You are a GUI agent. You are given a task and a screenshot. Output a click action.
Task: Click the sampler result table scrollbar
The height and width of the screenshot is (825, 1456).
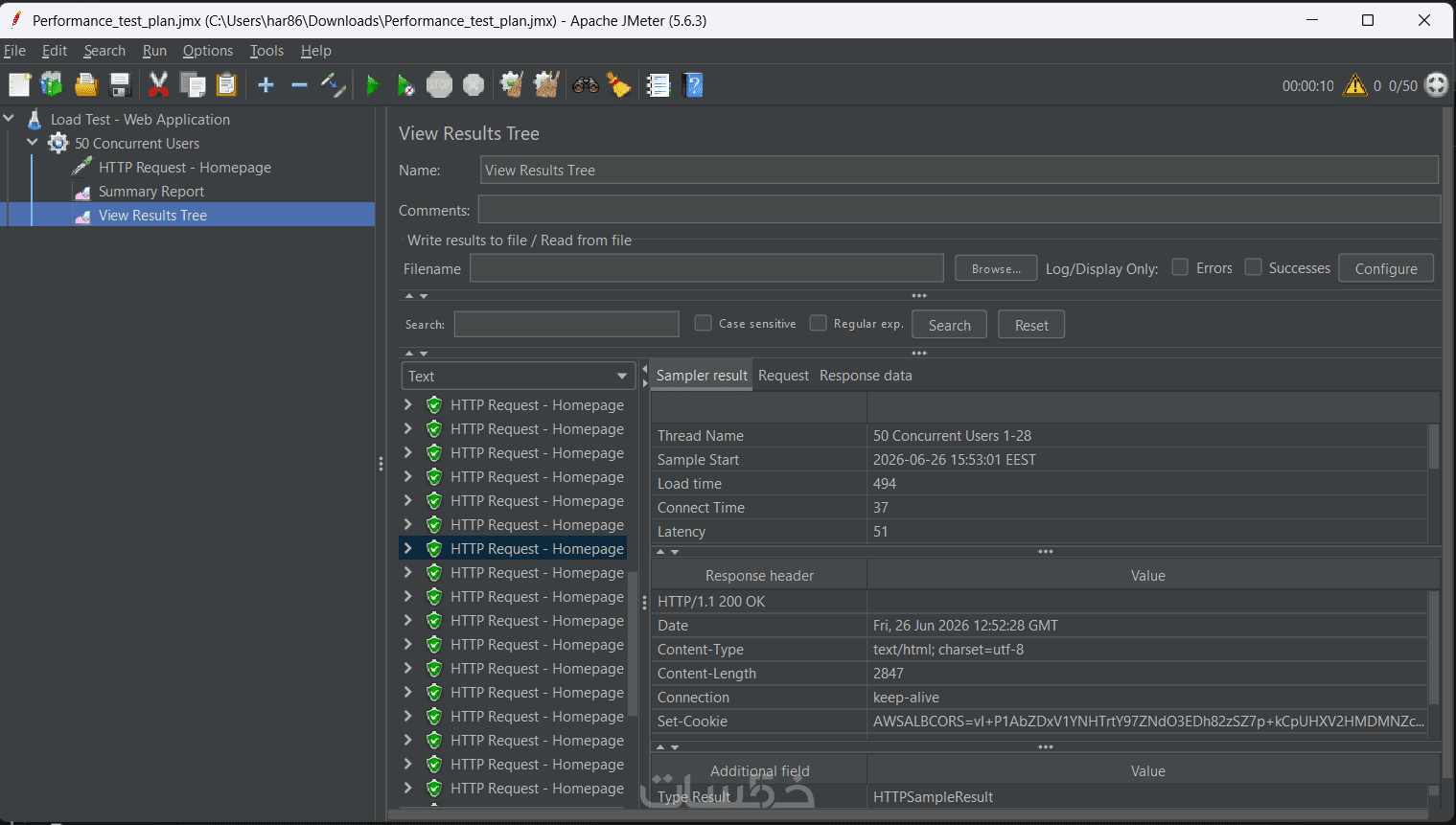(x=1434, y=447)
